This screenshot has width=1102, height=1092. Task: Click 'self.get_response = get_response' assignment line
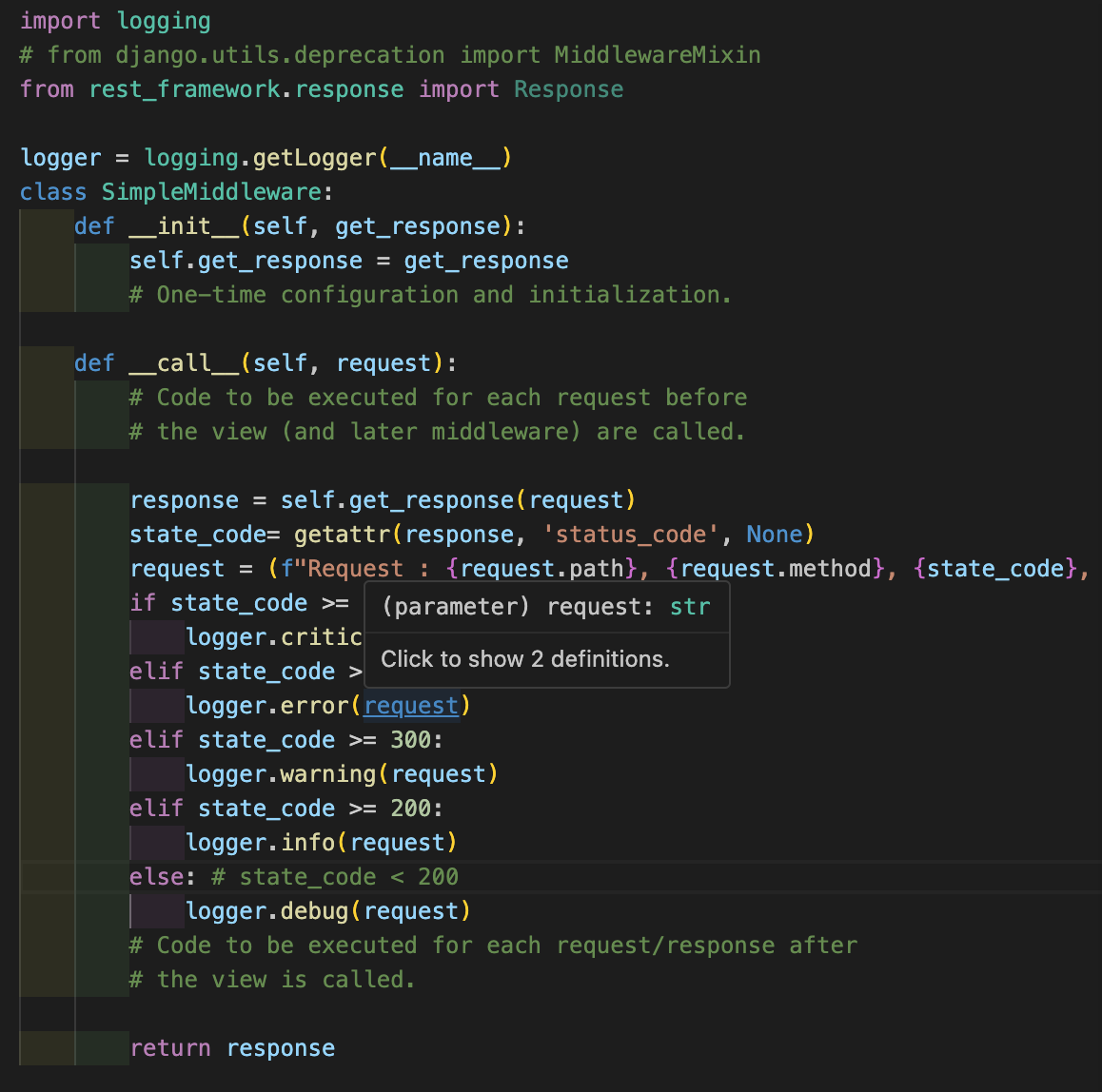349,261
